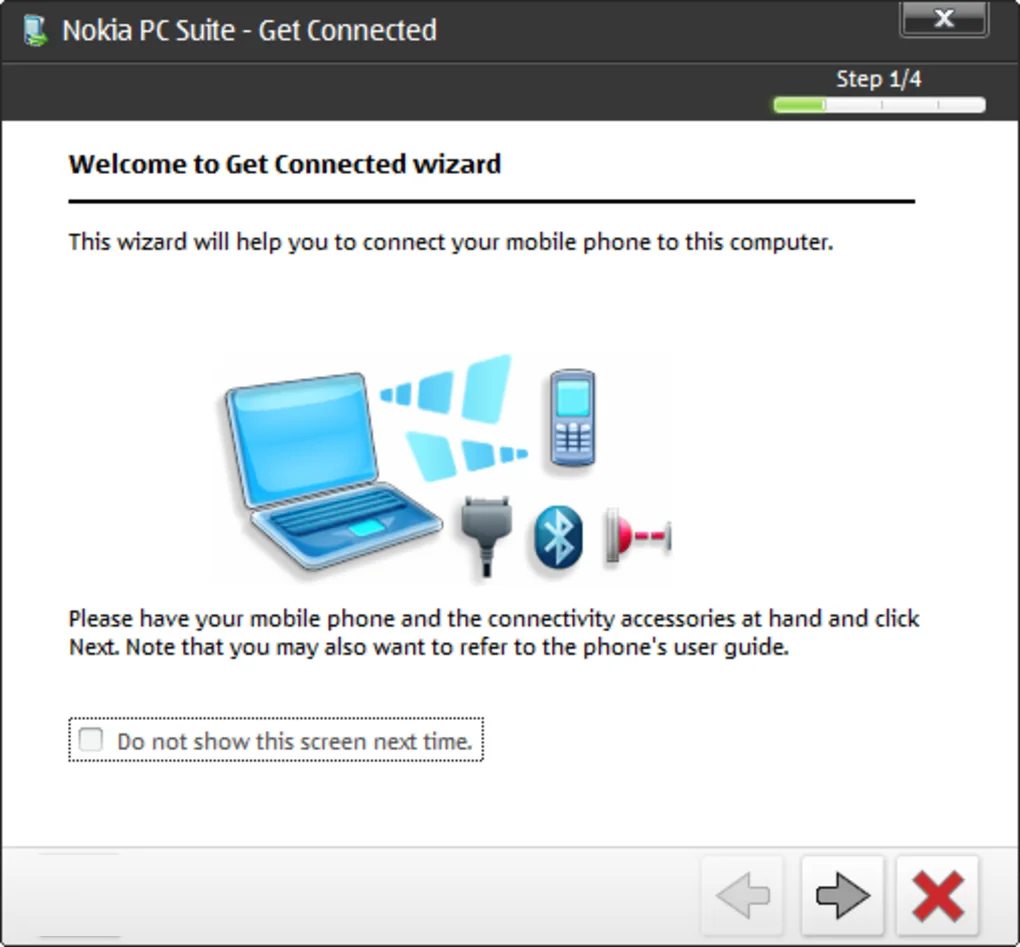The width and height of the screenshot is (1020, 947).
Task: Click the mobile phone illustration
Action: point(572,417)
